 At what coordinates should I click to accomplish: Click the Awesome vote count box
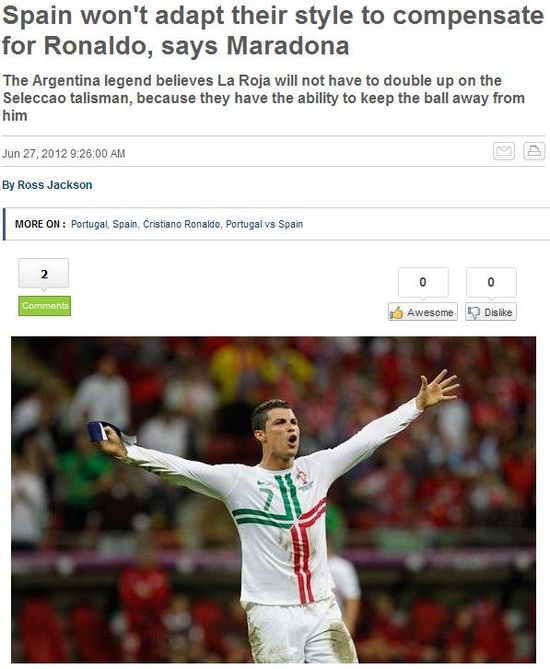point(423,282)
